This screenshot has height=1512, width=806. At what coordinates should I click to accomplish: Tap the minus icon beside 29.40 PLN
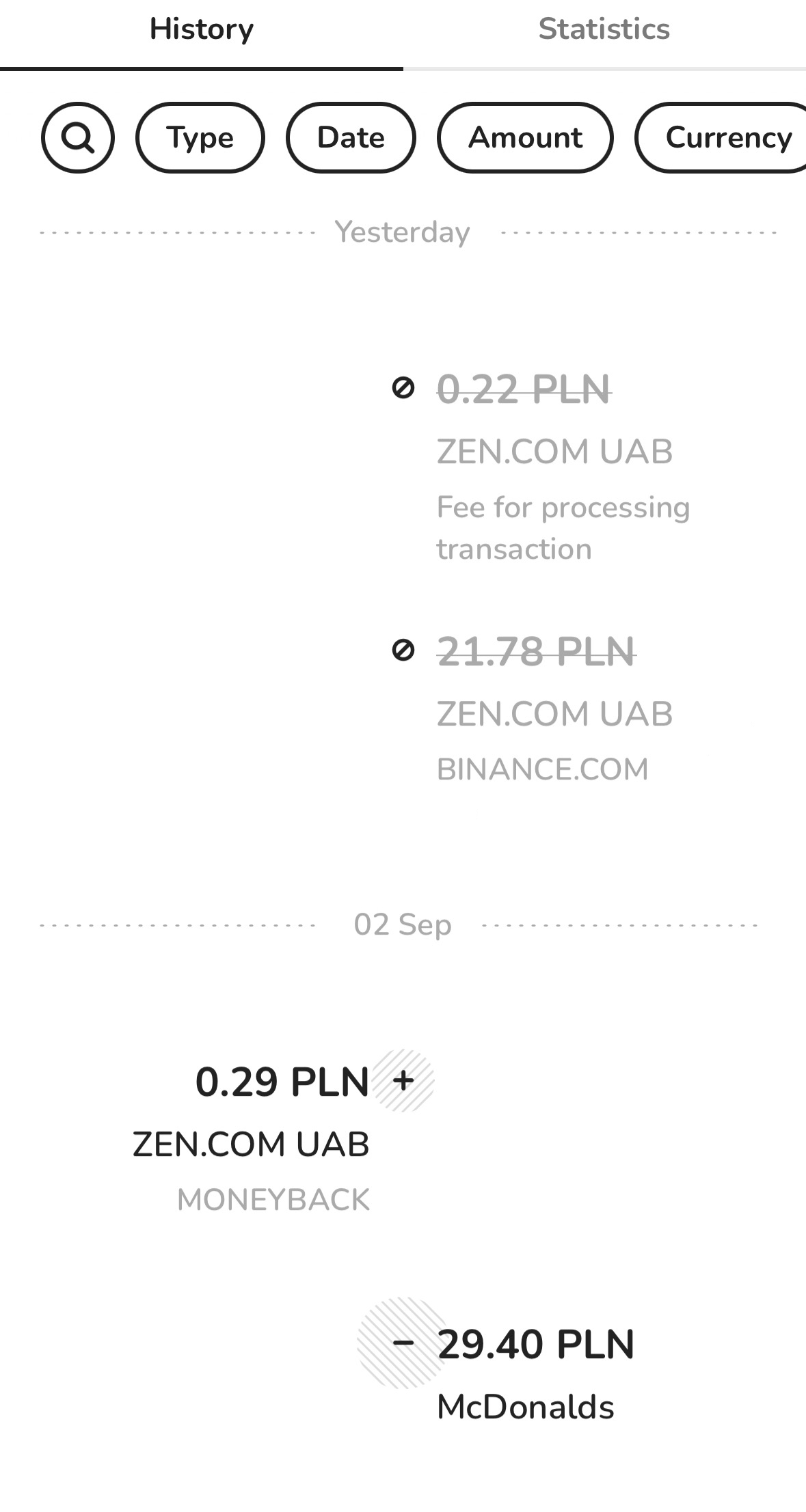(x=403, y=1343)
